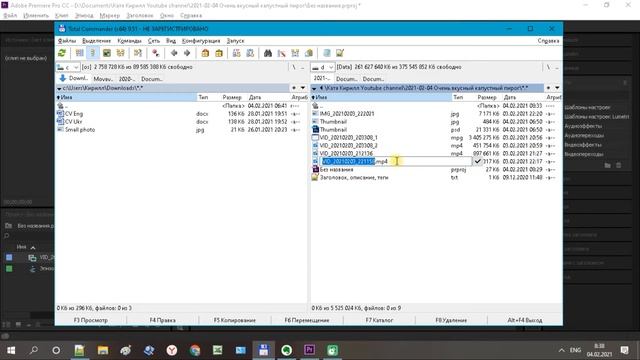
Task: Confirm rename with the checkmark button
Action: pyautogui.click(x=478, y=161)
